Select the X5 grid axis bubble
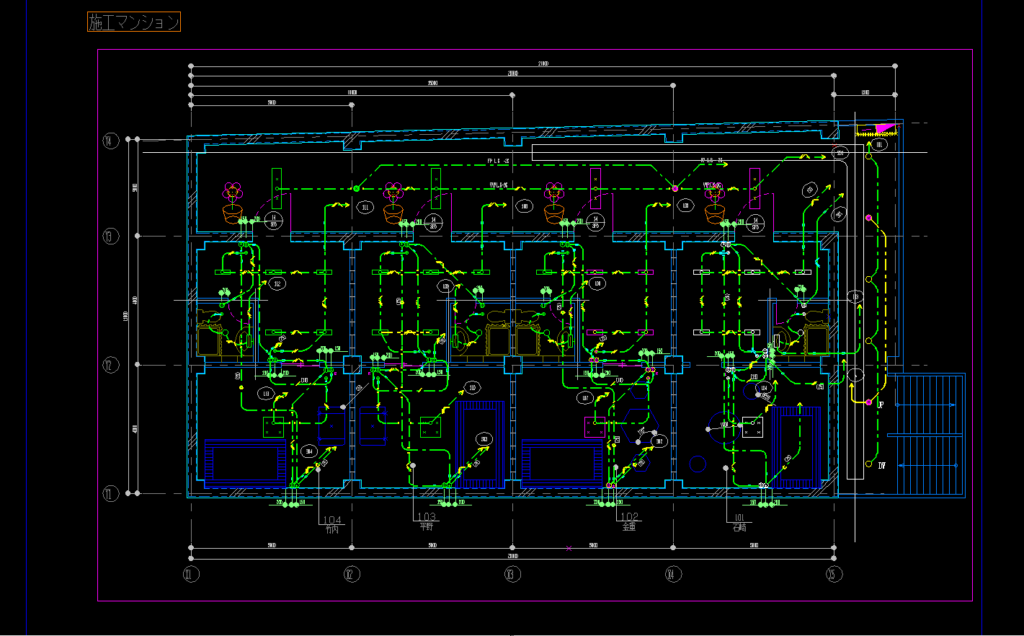1024x636 pixels. coord(834,575)
